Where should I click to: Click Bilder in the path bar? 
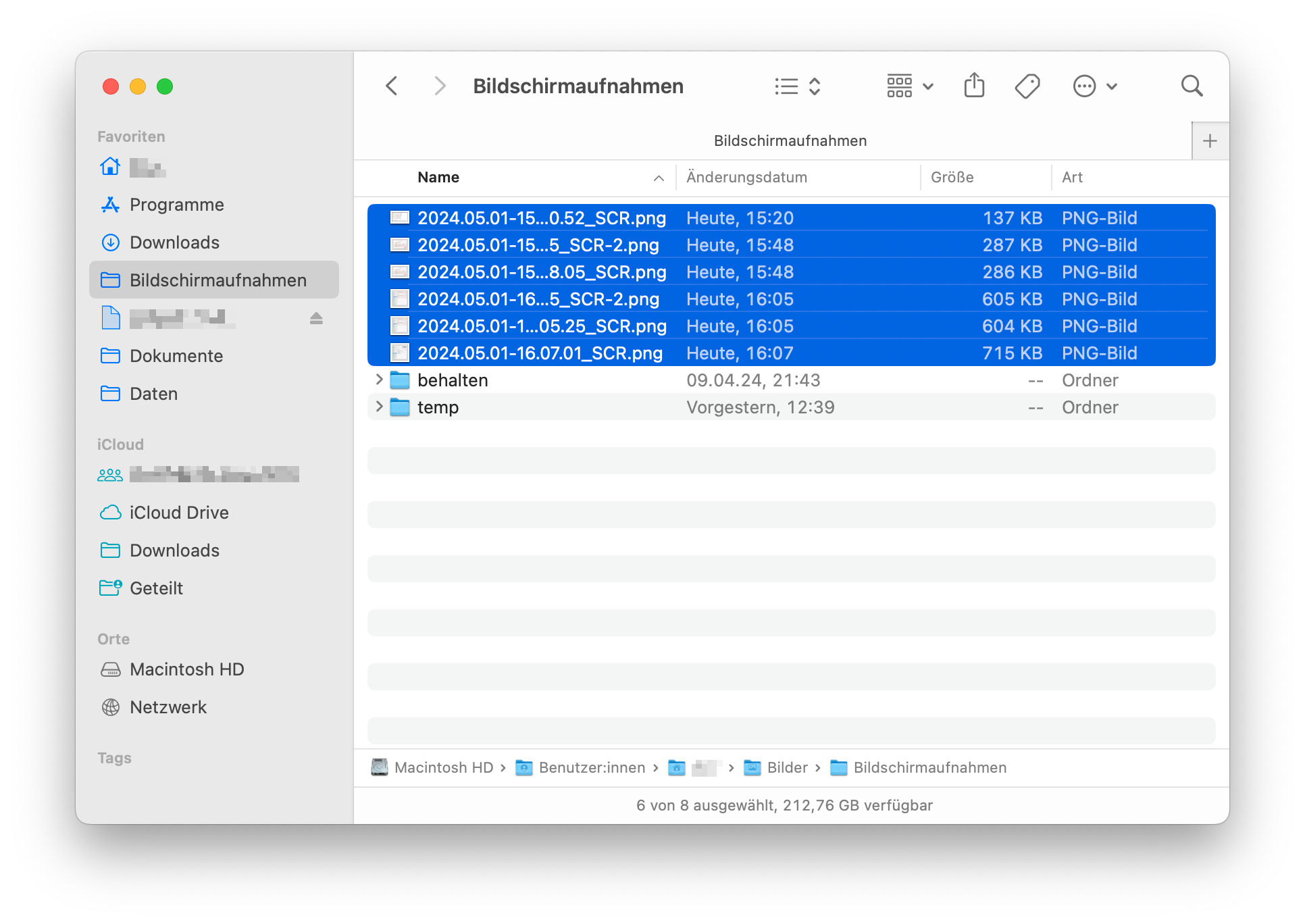tap(786, 767)
